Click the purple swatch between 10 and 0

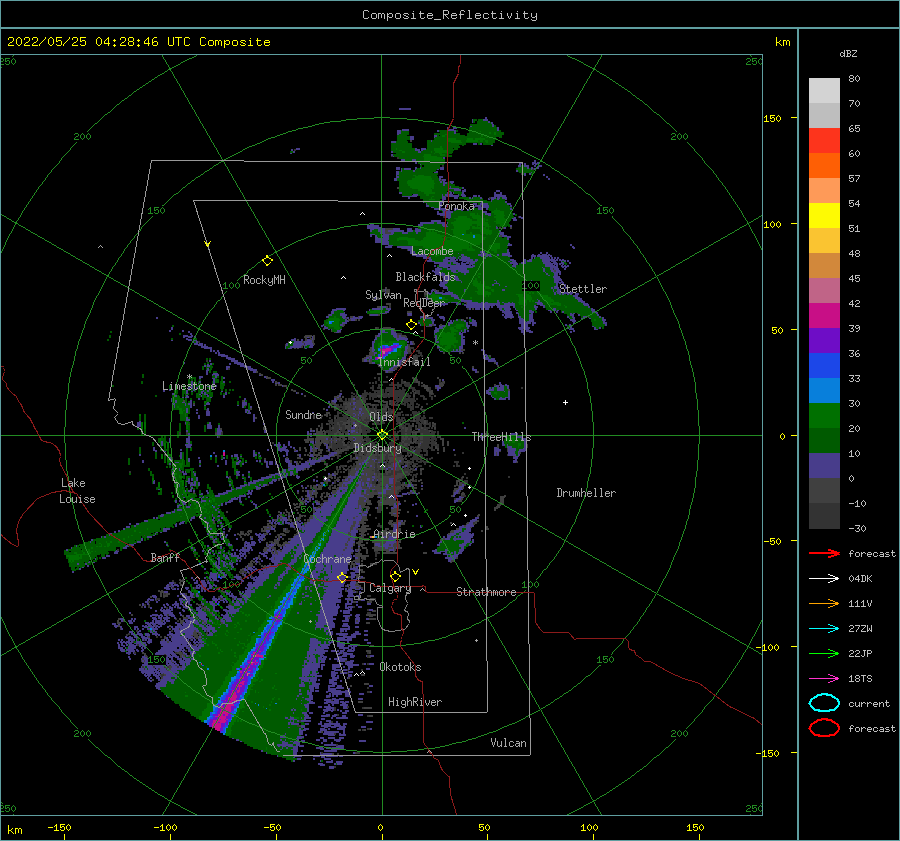[824, 465]
